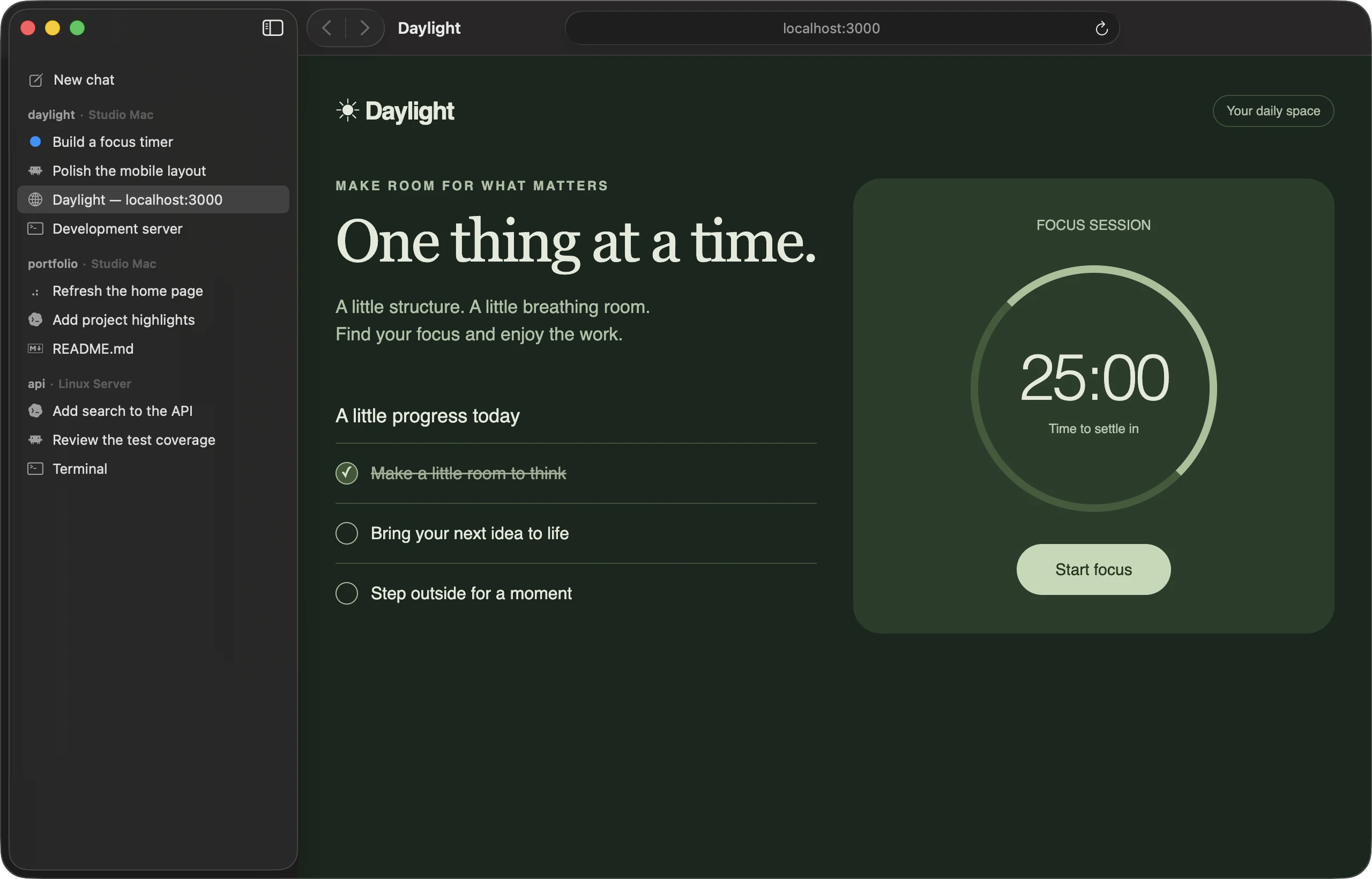Click the Terminal label under api
The image size is (1372, 879).
click(x=80, y=469)
